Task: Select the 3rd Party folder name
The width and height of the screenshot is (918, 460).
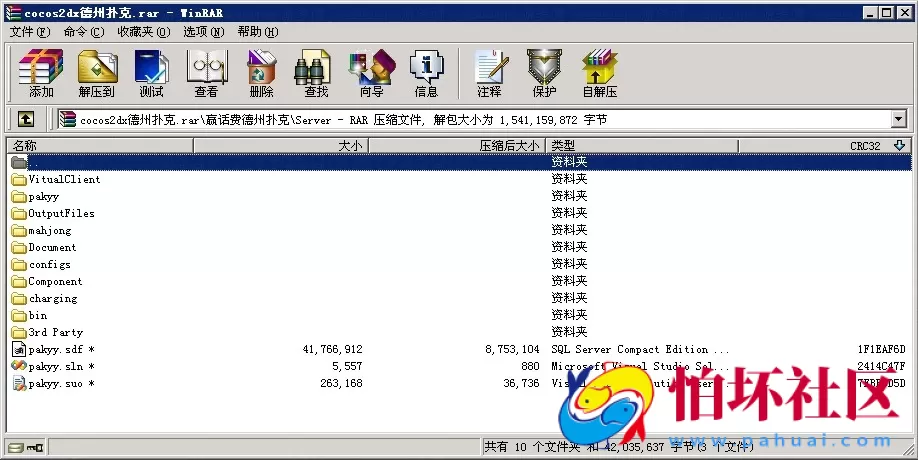Action: pyautogui.click(x=56, y=332)
